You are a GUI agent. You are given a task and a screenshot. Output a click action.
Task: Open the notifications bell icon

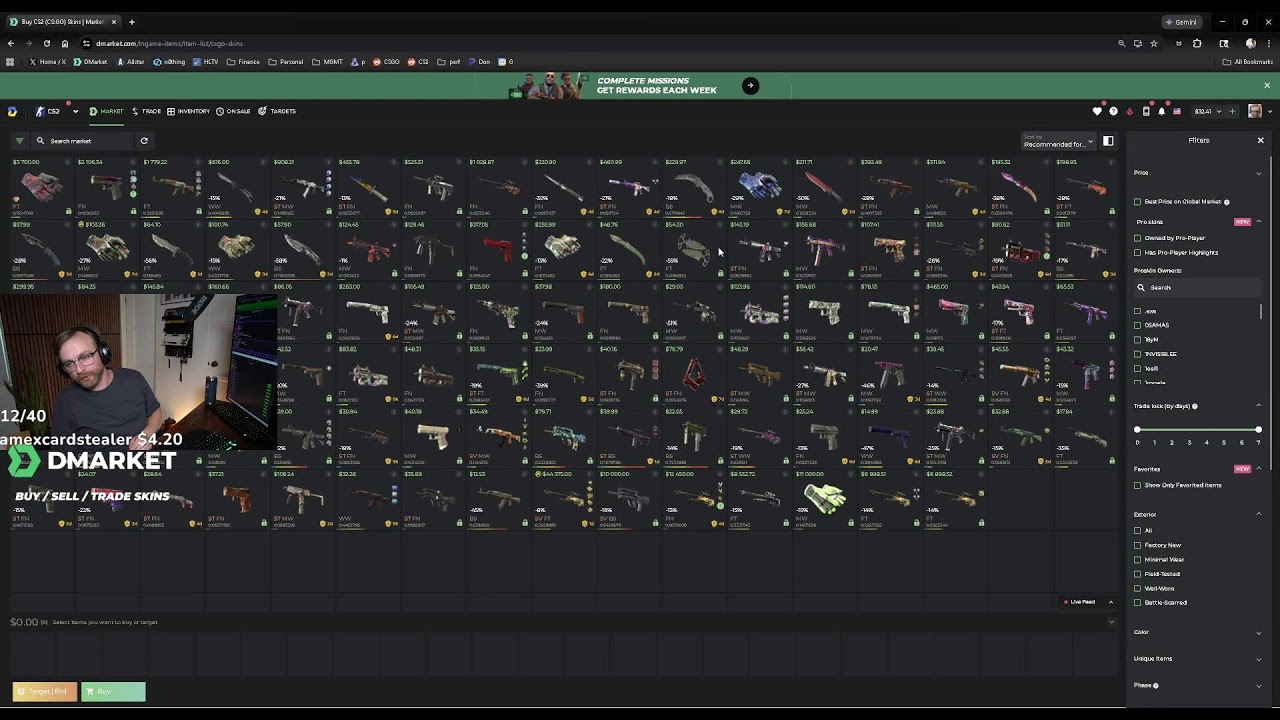(1161, 111)
